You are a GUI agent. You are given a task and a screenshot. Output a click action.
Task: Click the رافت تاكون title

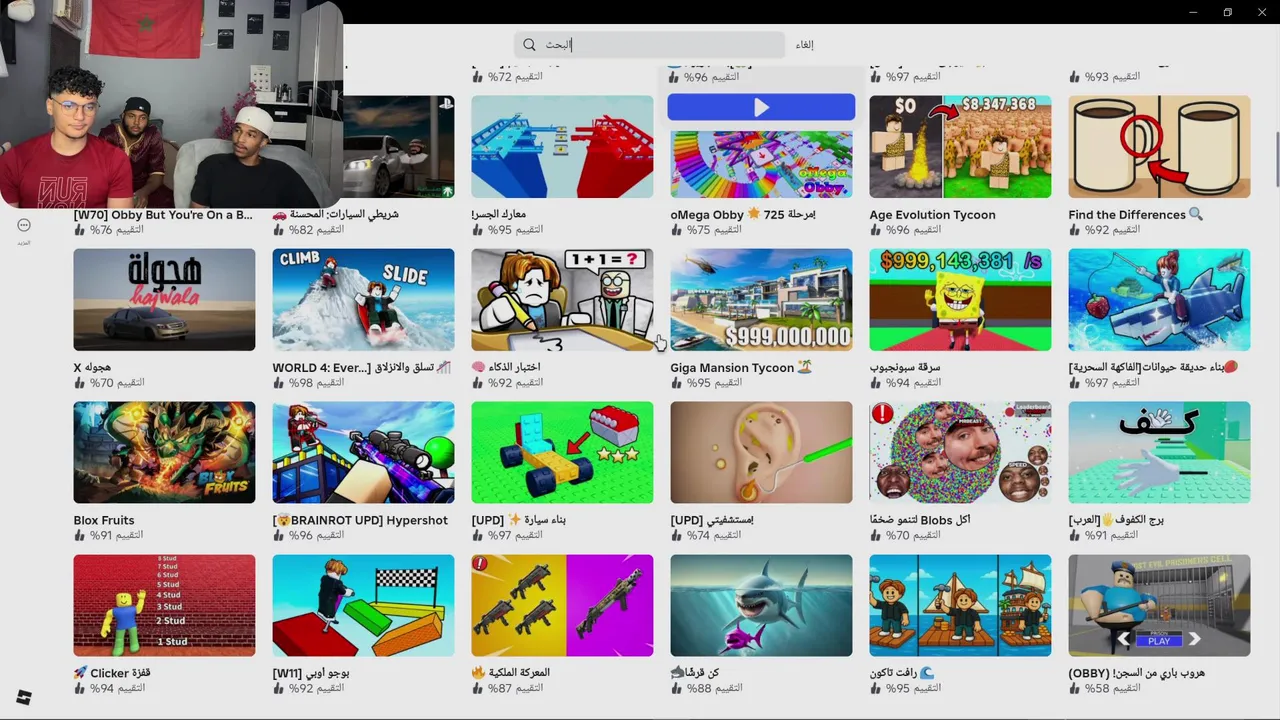tap(902, 673)
